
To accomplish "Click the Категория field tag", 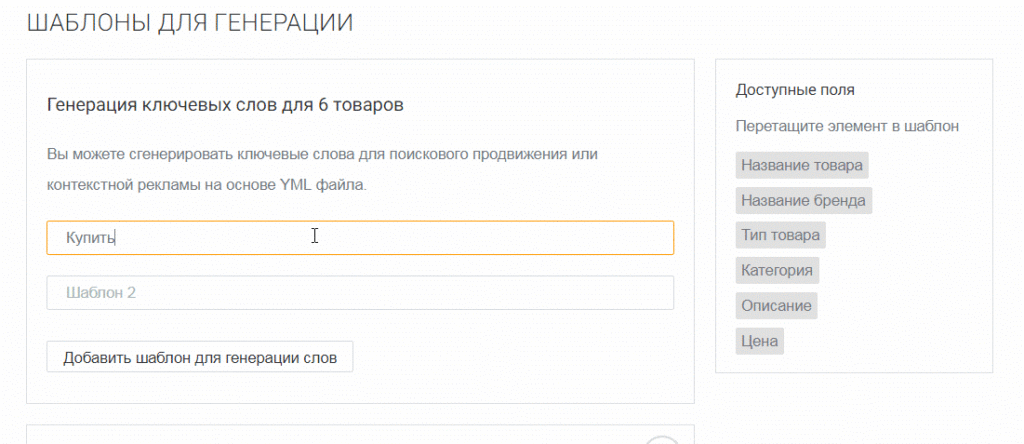I will [x=777, y=270].
